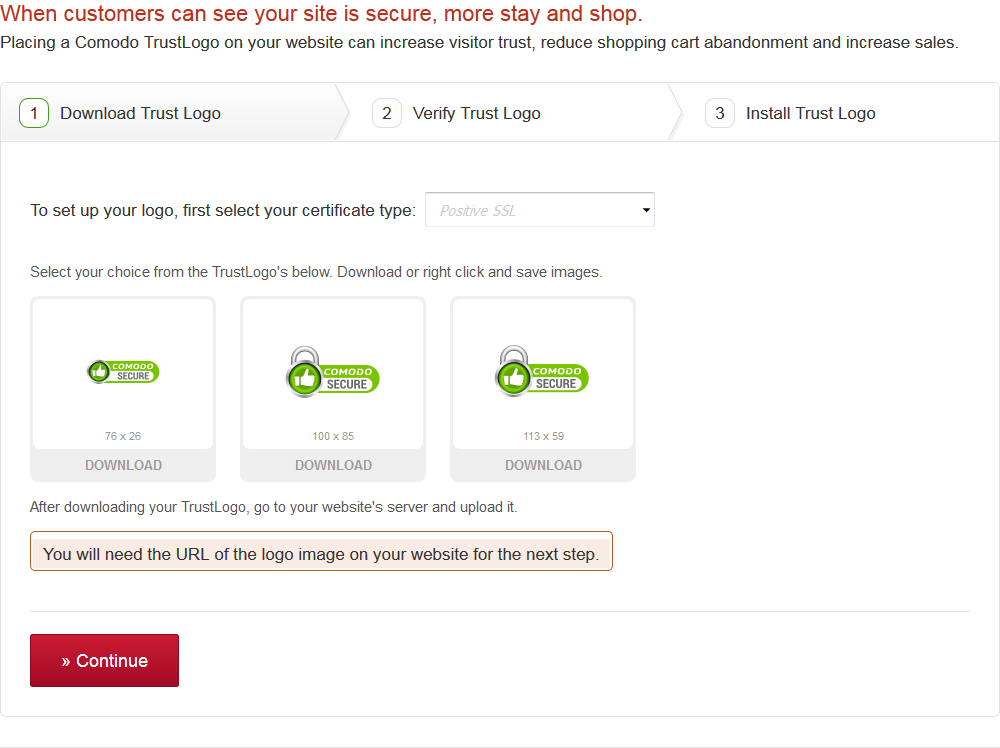Switch to the Download Trust Logo tab
1000x748 pixels.
140,113
